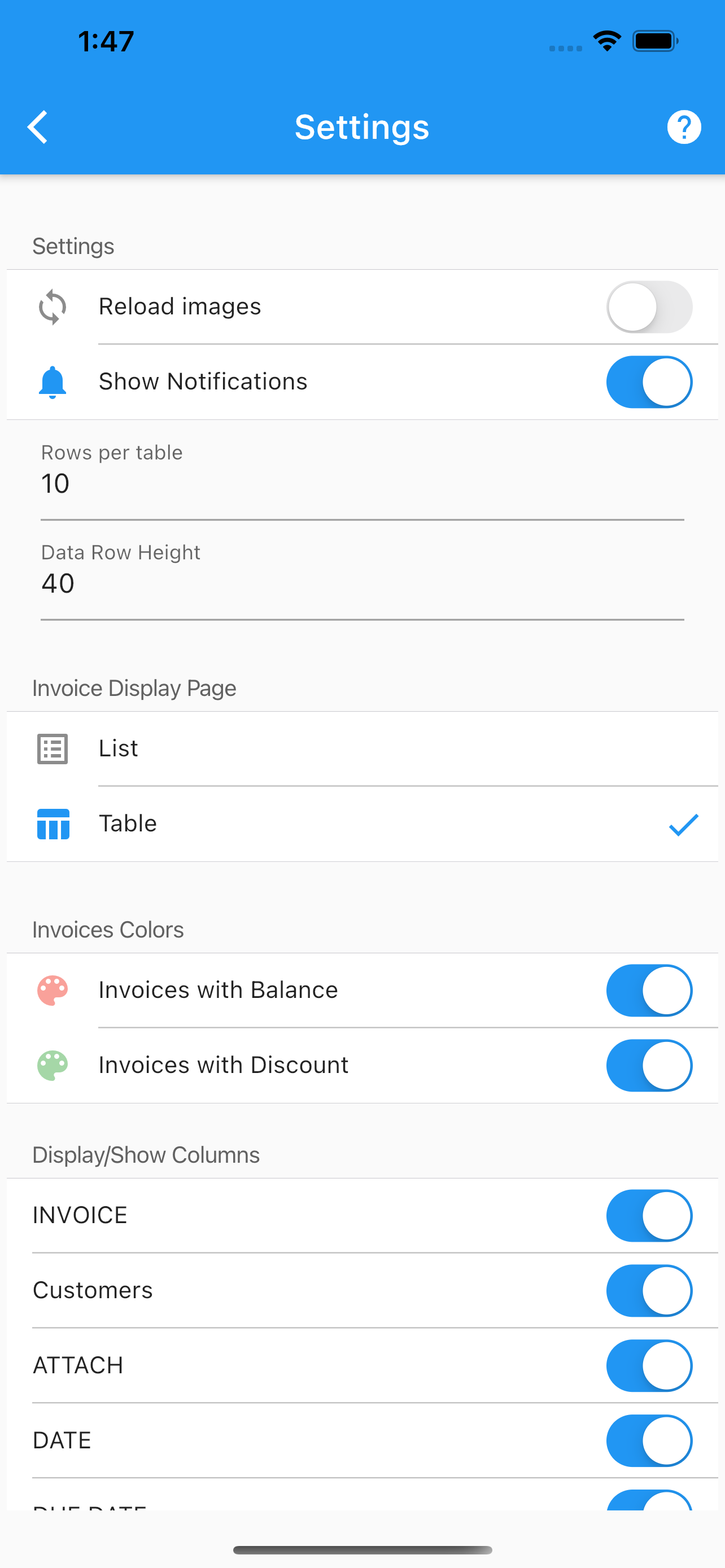
Task: Select List as invoice display page
Action: click(362, 748)
